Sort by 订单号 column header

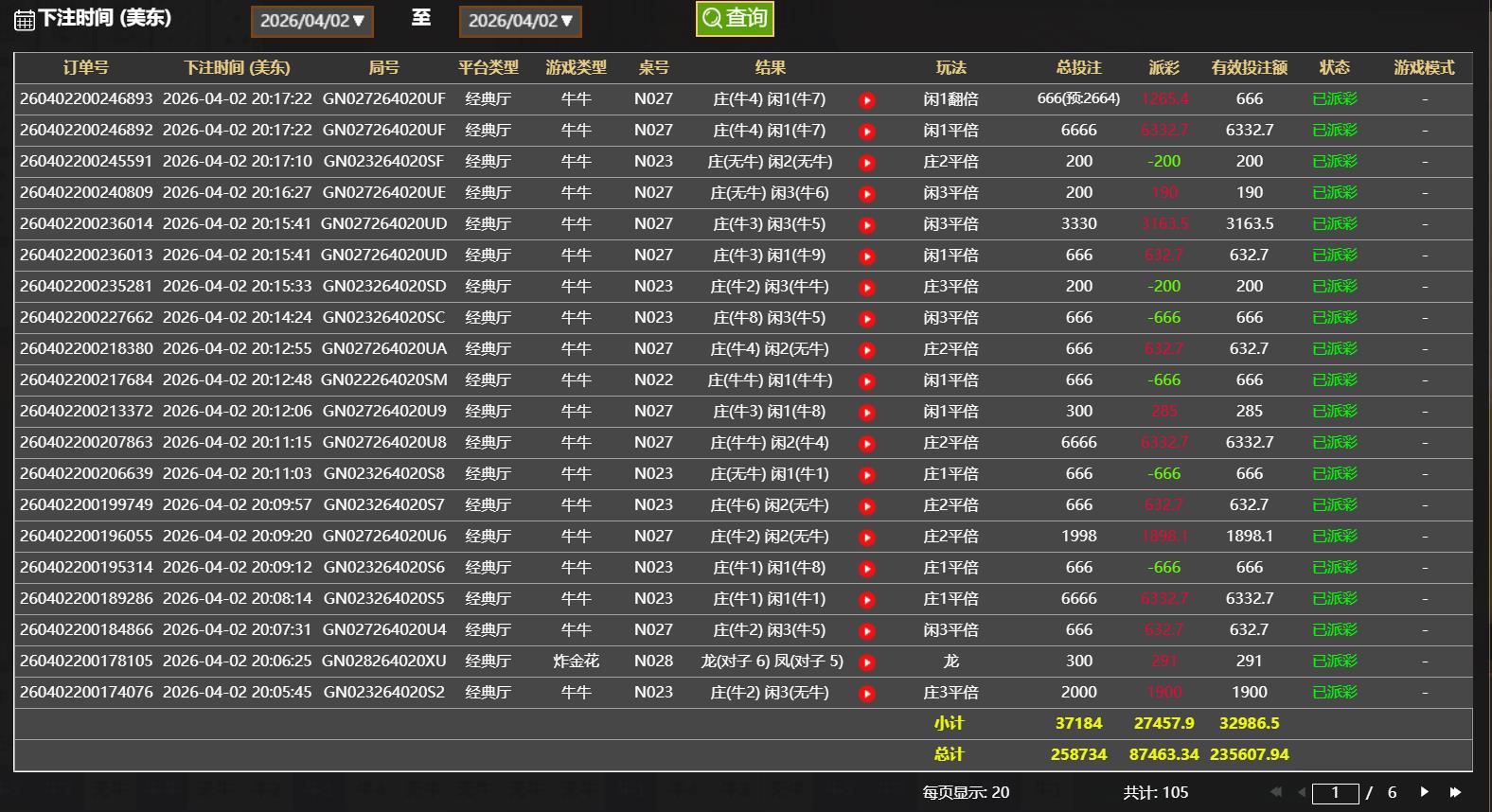pyautogui.click(x=85, y=67)
